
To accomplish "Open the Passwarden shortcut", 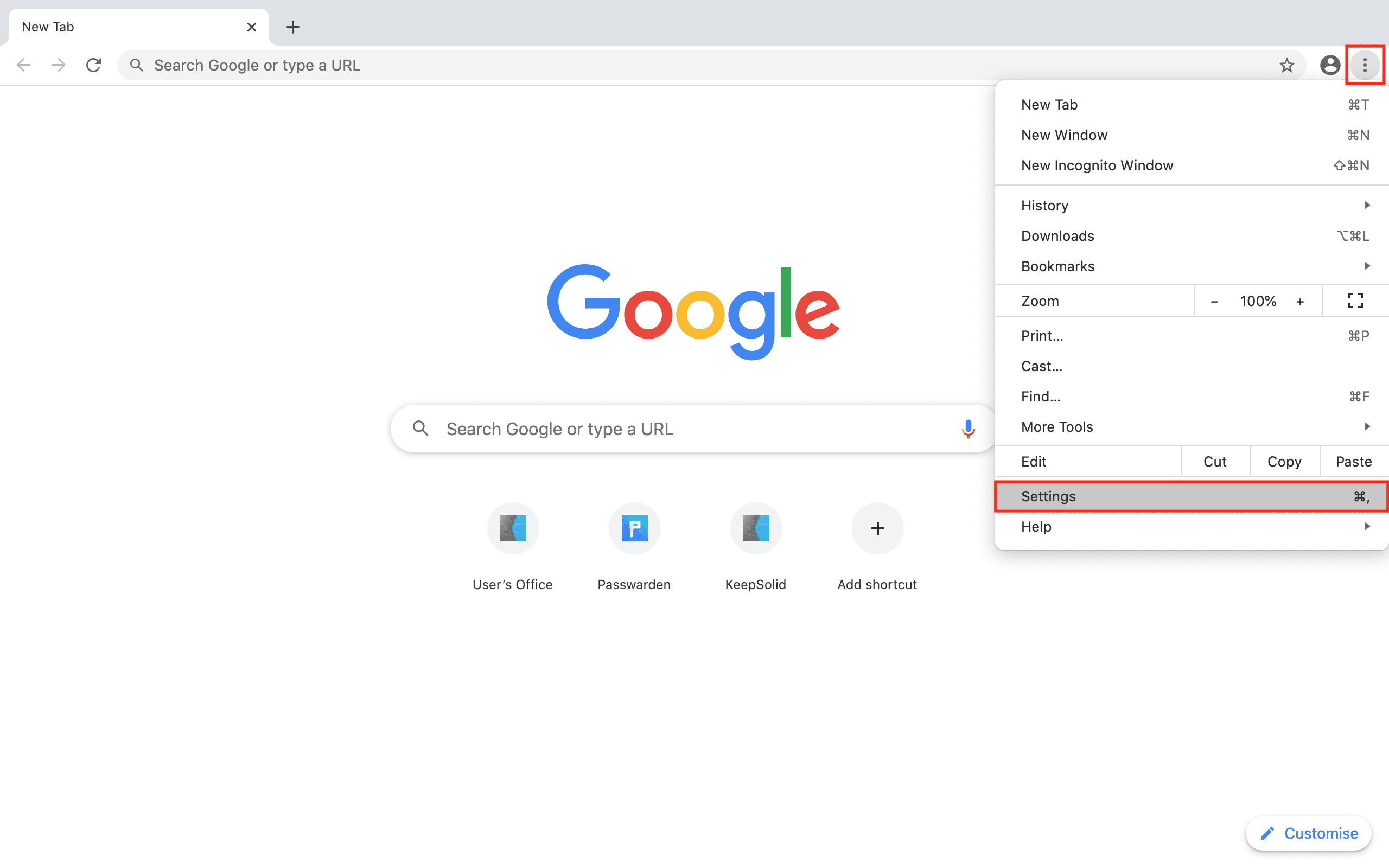I will pos(634,529).
